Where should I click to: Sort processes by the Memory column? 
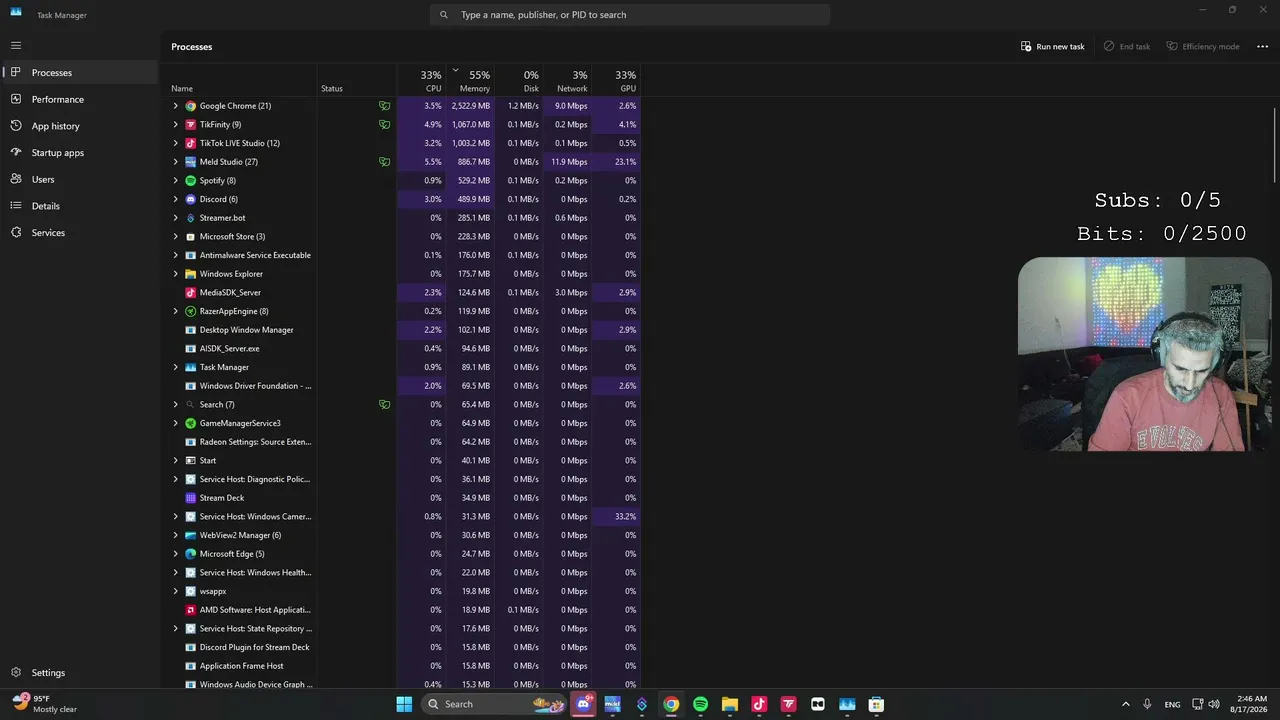tap(470, 81)
